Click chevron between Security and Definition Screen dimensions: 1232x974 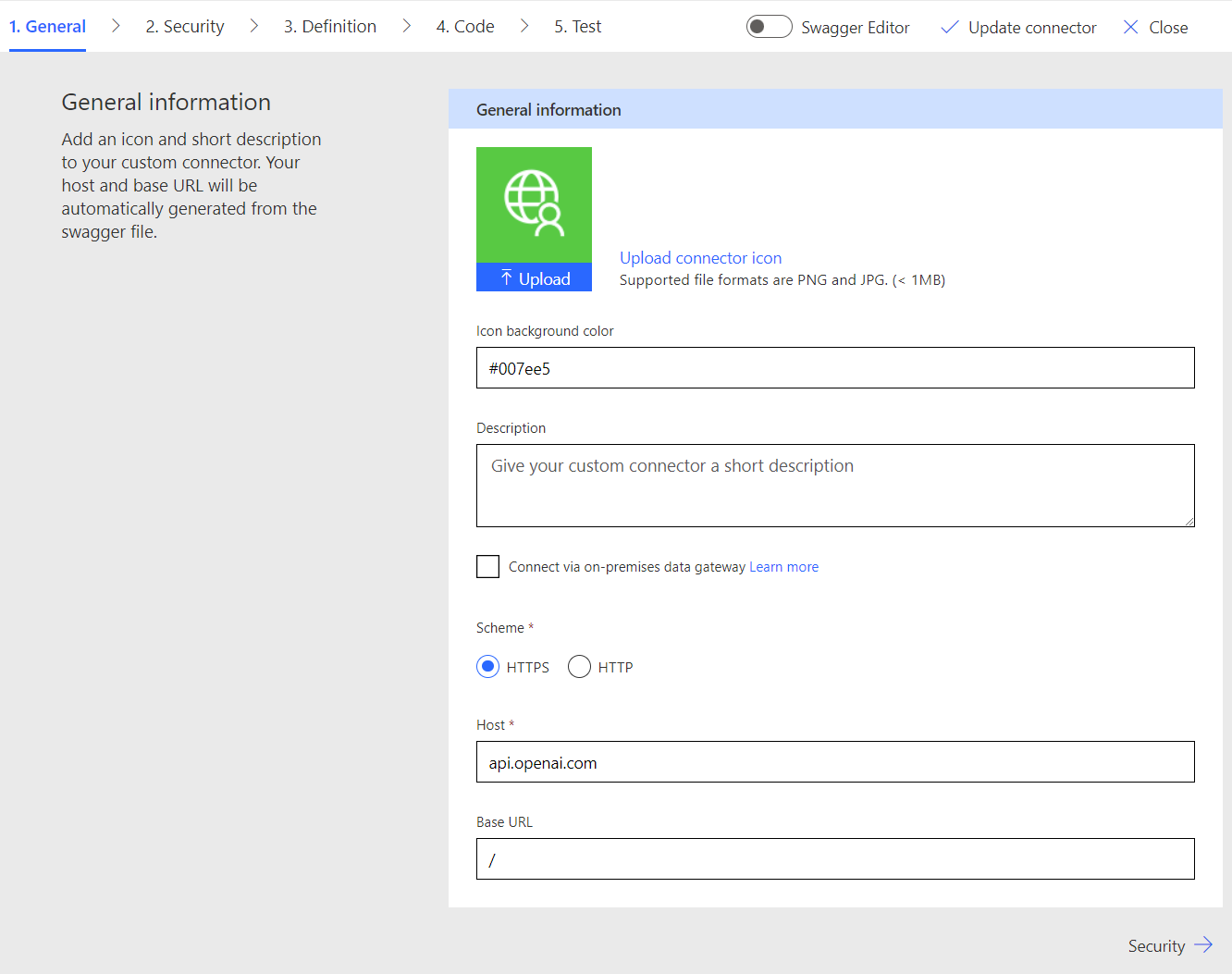(254, 26)
